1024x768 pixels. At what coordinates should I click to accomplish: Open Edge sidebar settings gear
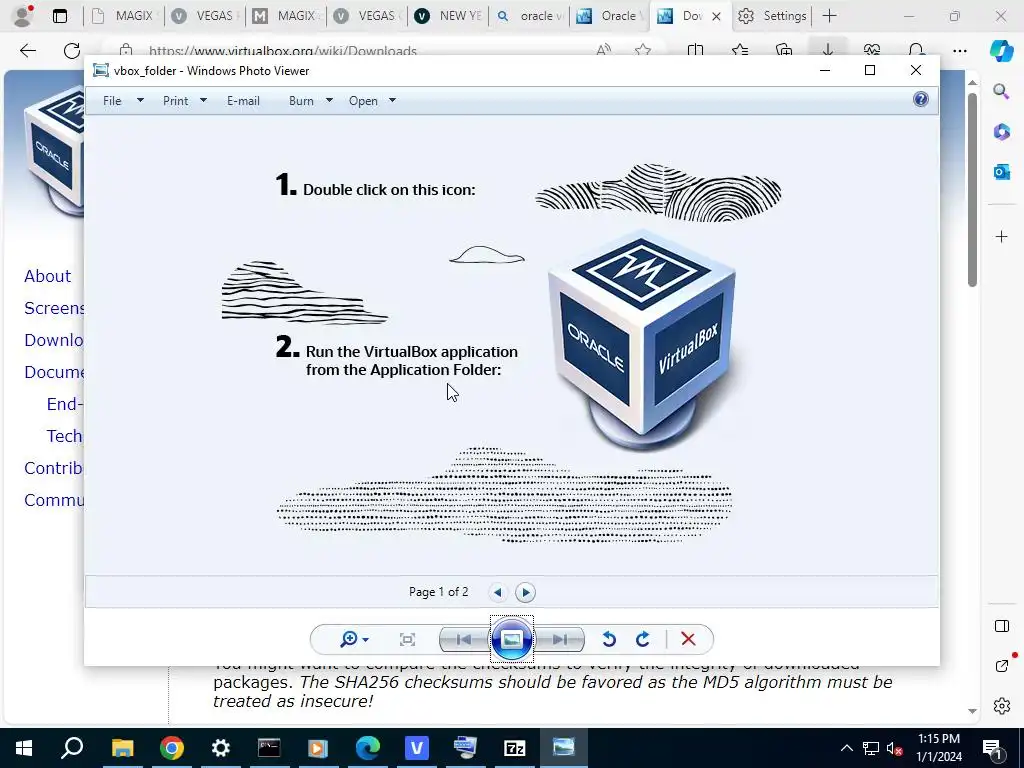pyautogui.click(x=1002, y=706)
